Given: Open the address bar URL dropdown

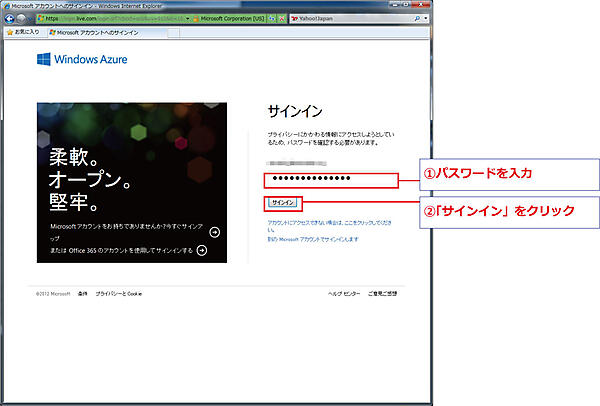Looking at the screenshot, I should pos(188,18).
